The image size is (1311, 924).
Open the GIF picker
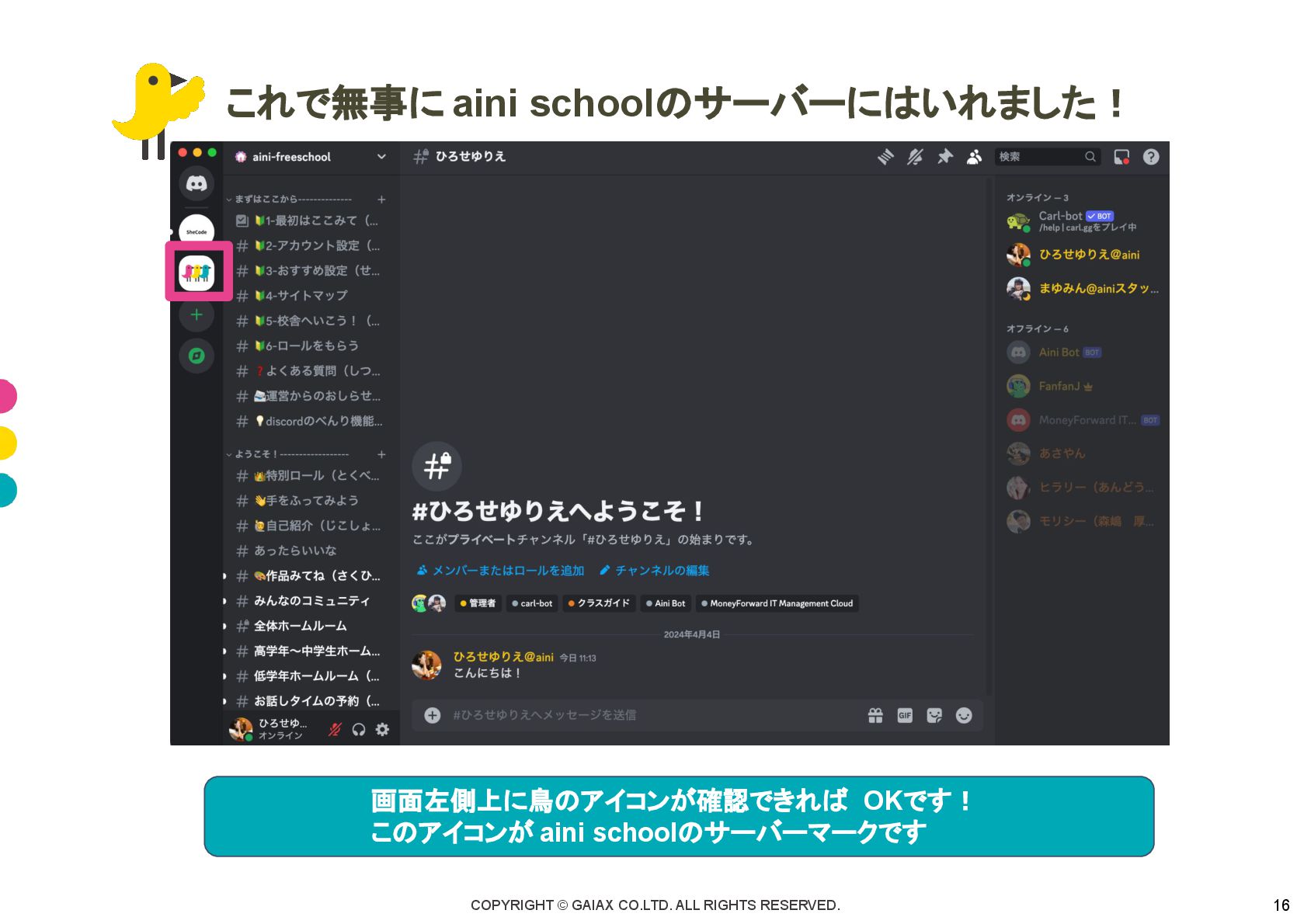(905, 715)
